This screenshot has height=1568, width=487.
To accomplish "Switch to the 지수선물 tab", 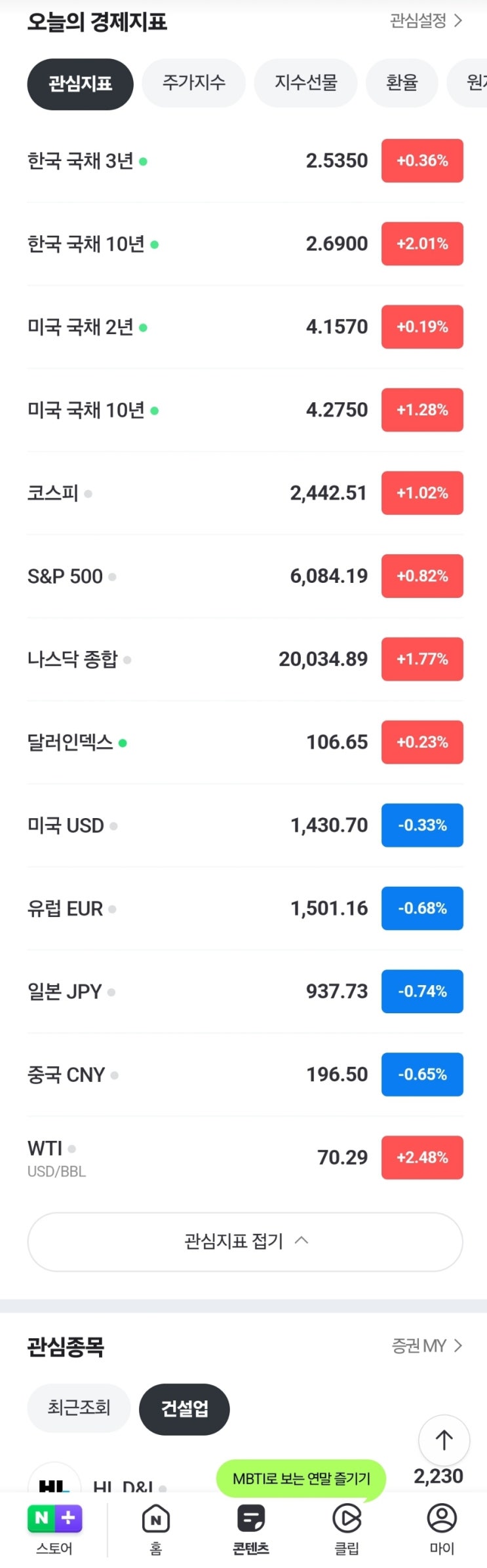I will [x=305, y=83].
